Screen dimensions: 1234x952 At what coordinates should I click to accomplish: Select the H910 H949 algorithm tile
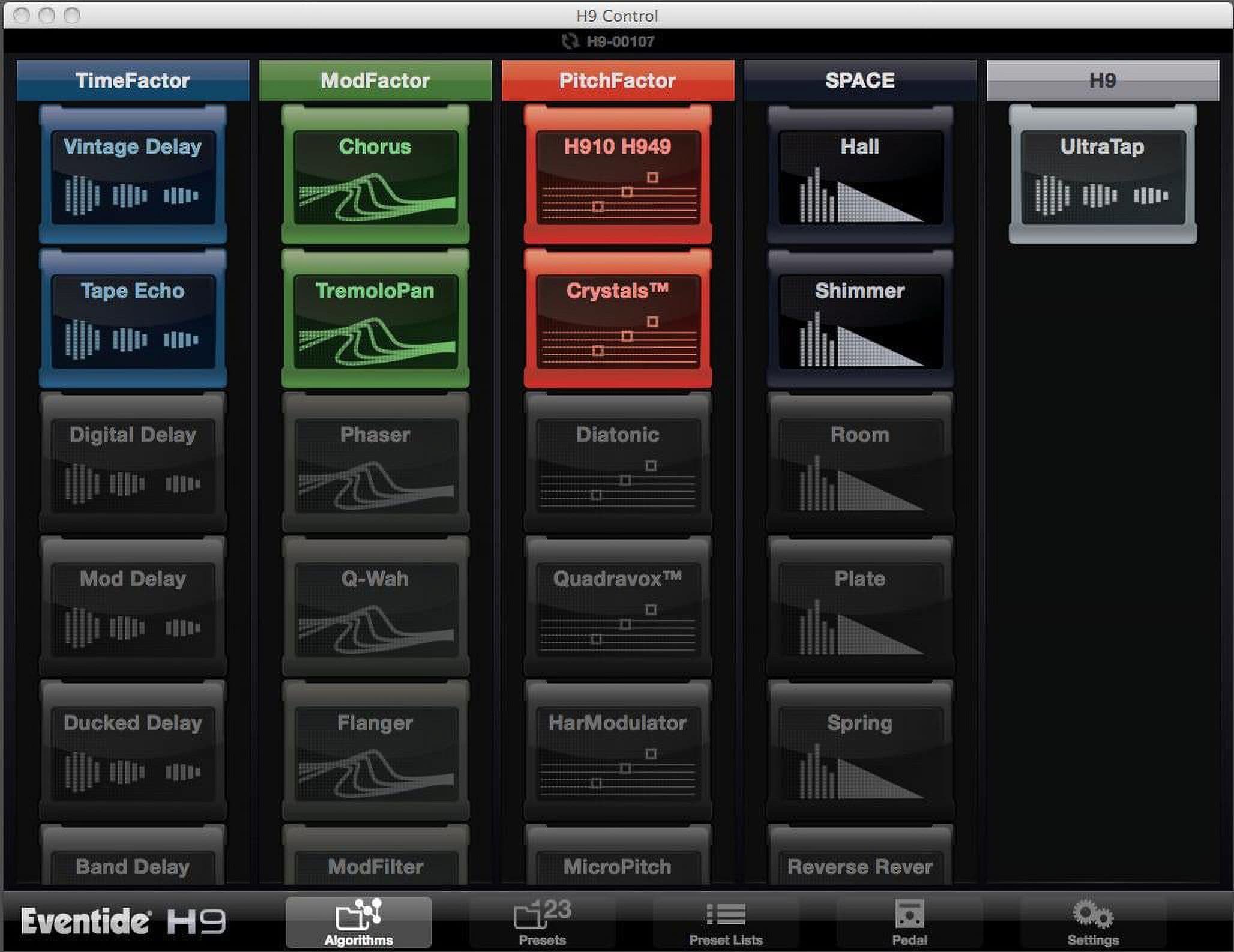tap(618, 174)
